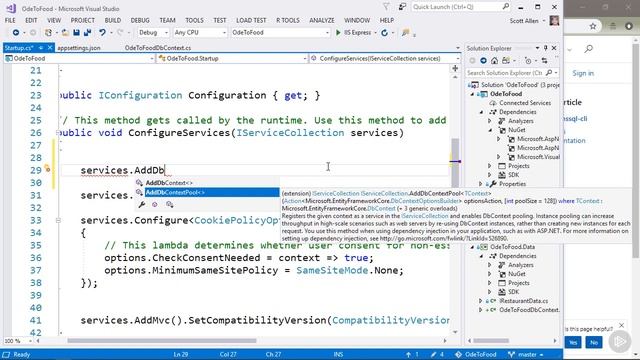Screen dimensions: 640x360
Task: Click Solution Explorer pending changes filter icon
Action: point(528,61)
